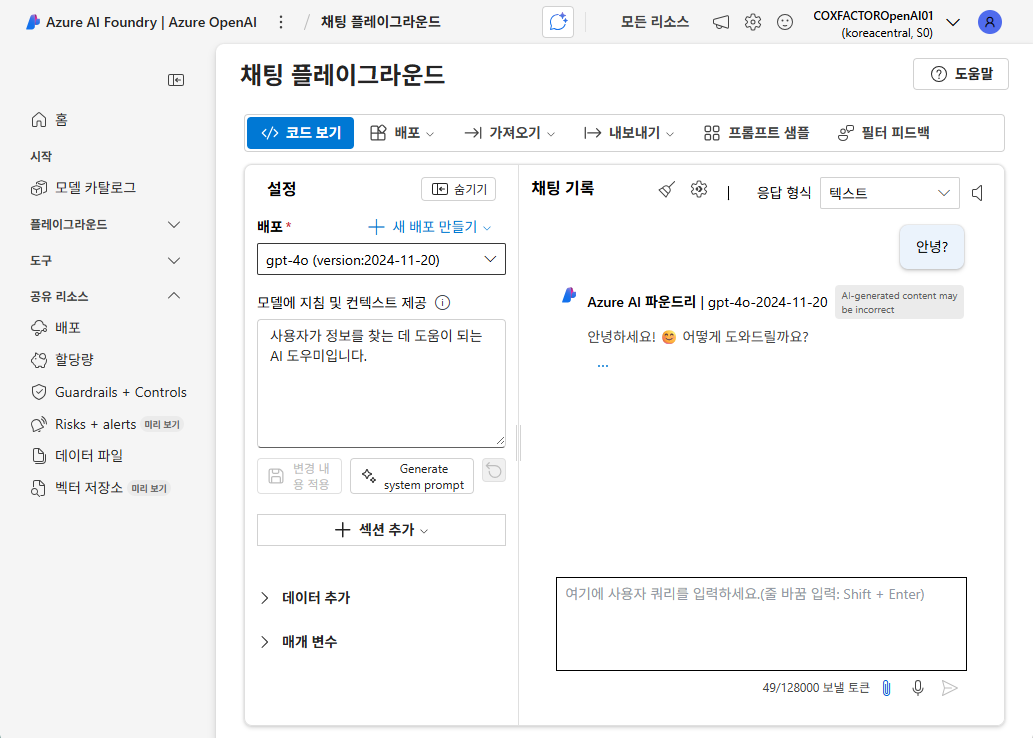Screen dimensions: 1033x738
Task: Click the settings panel resize handle
Action: point(518,443)
